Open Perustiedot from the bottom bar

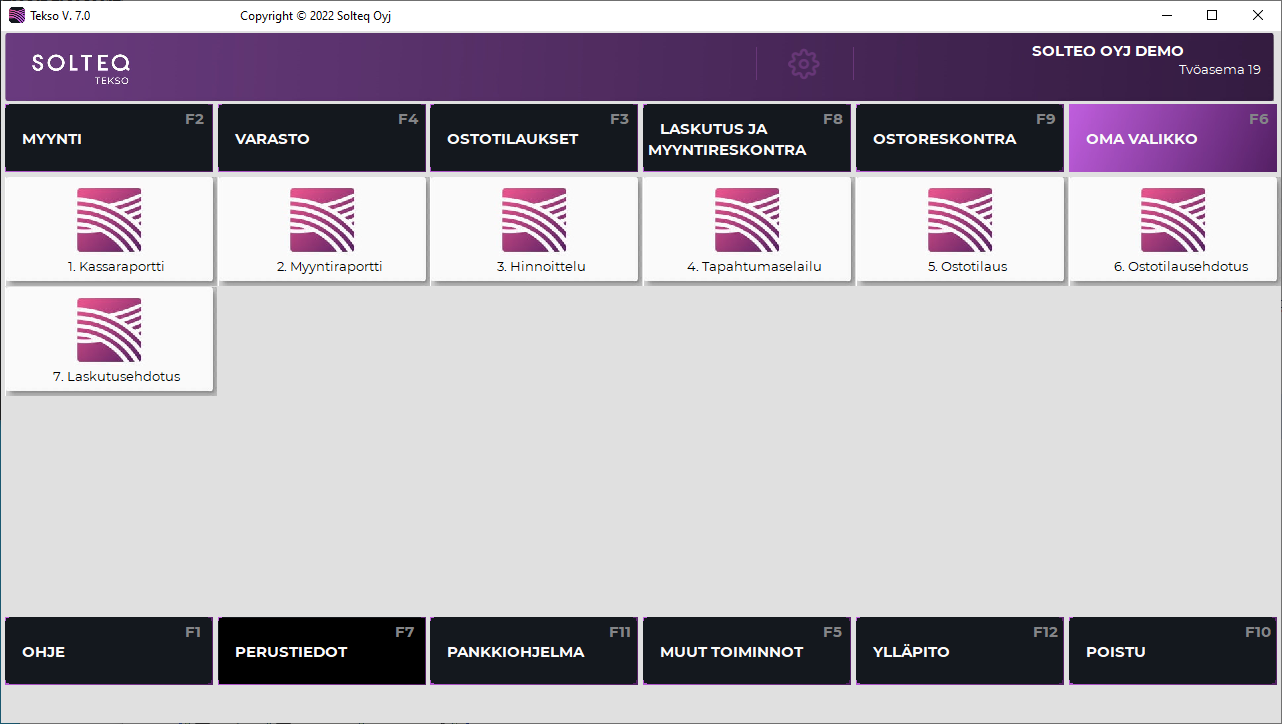pos(322,651)
